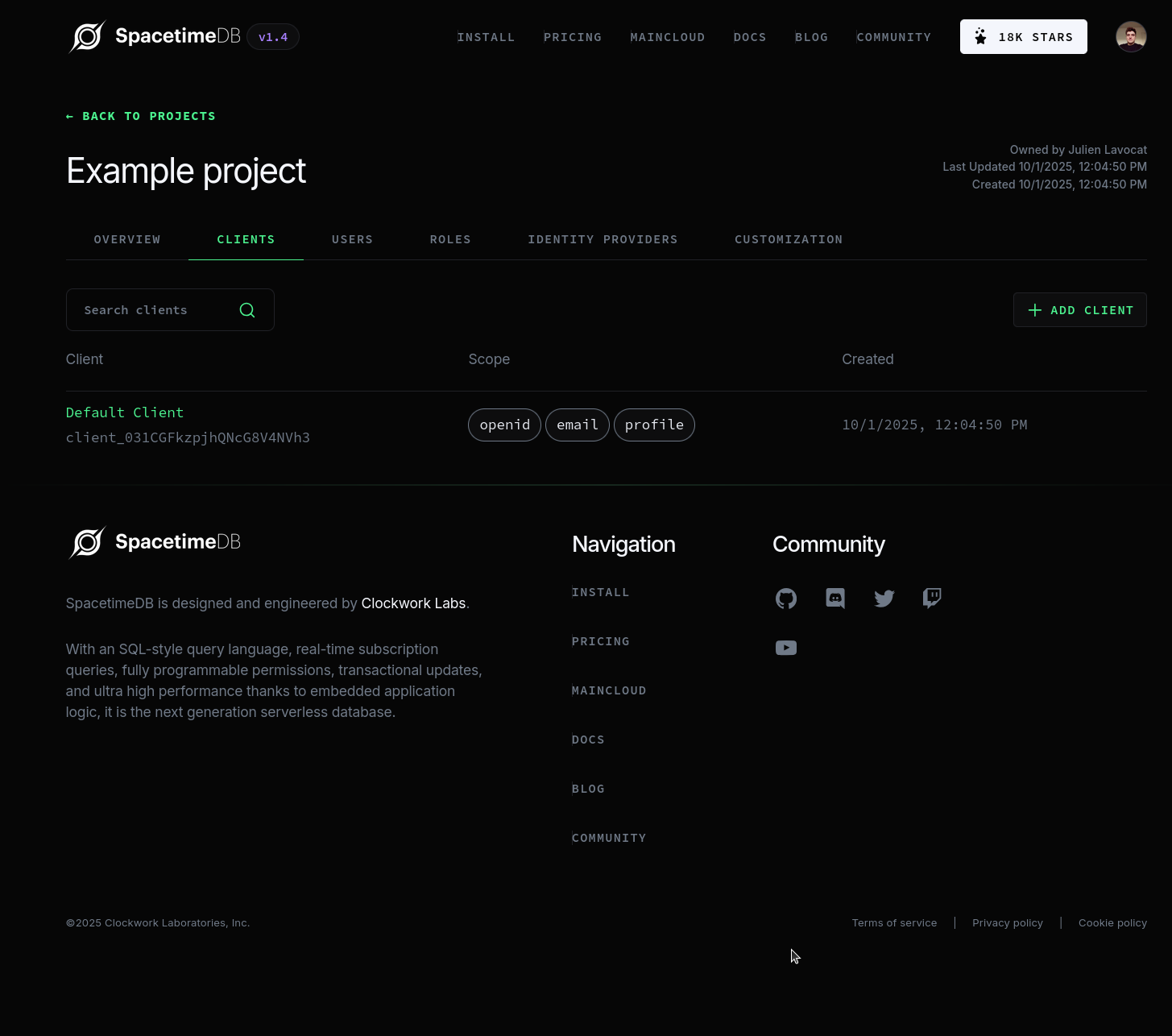Open the GitHub community icon in footer
Viewport: 1172px width, 1036px height.
coord(785,599)
